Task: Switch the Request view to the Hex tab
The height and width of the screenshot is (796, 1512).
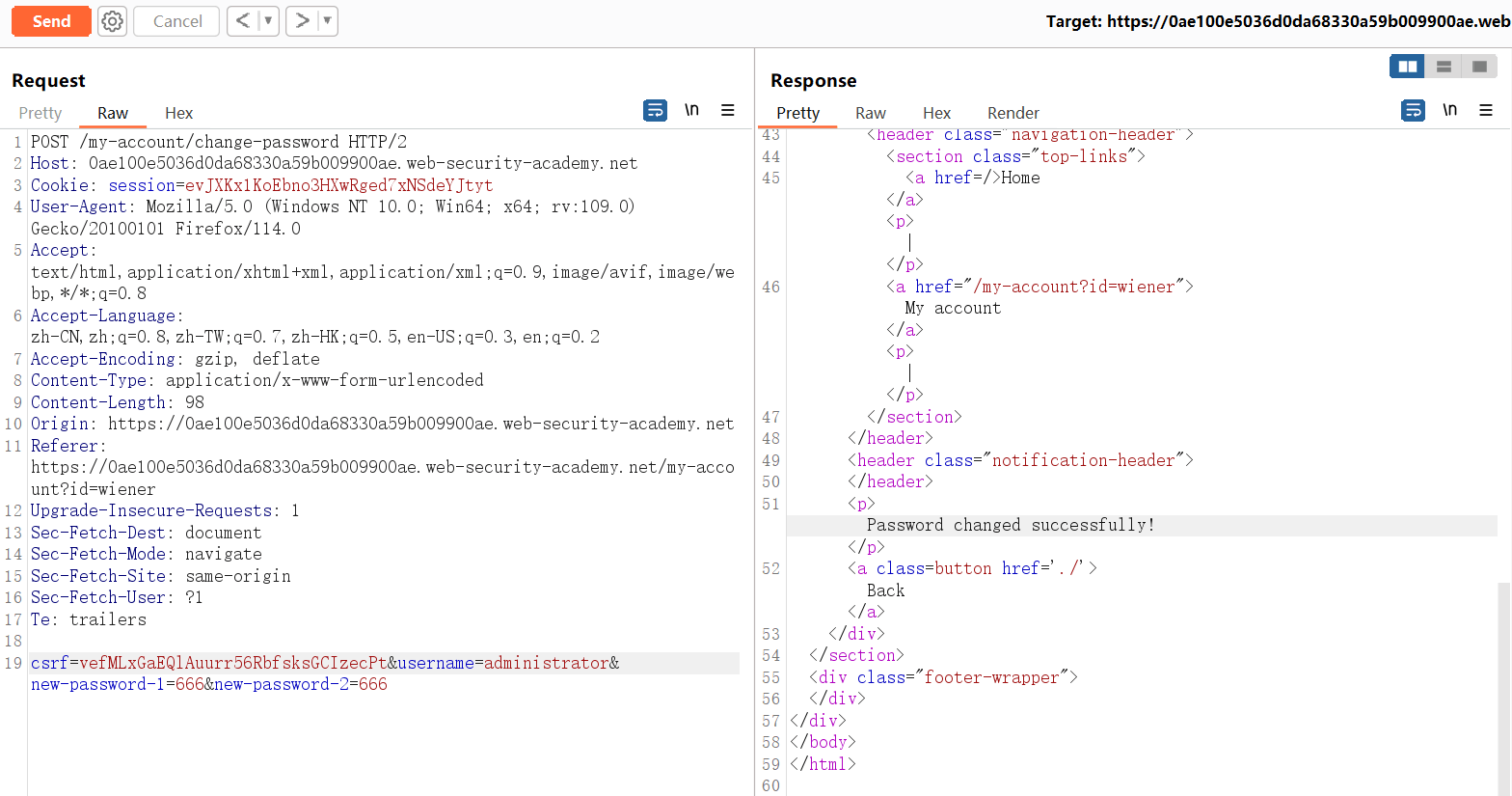Action: [x=178, y=113]
